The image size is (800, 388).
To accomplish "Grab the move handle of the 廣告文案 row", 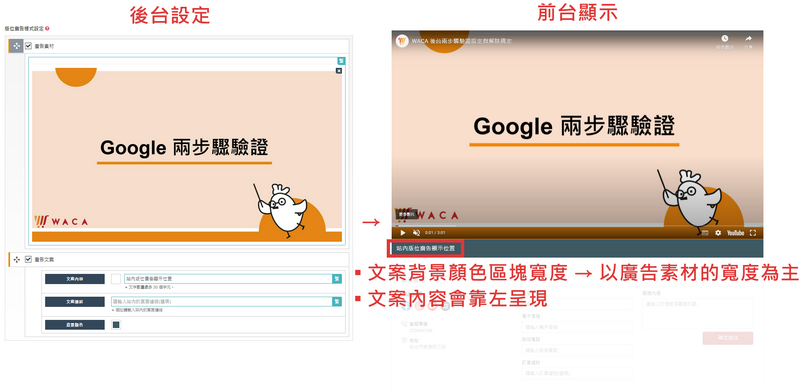I will tap(16, 259).
